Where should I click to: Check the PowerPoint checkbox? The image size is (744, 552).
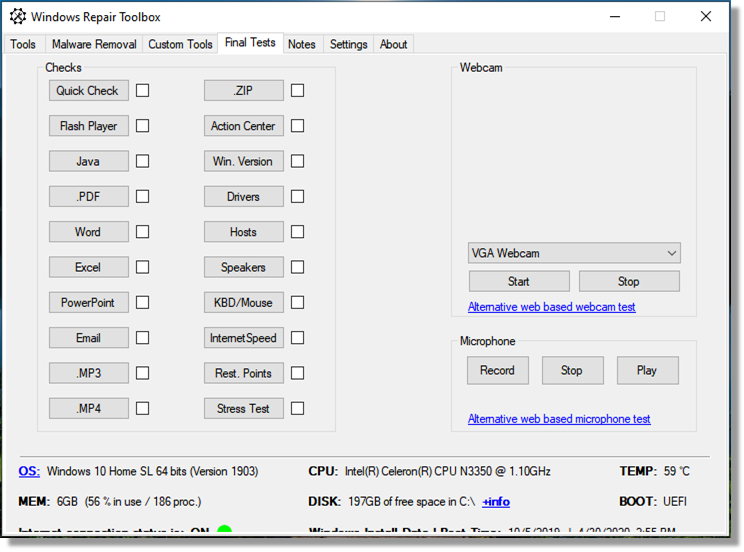point(142,302)
